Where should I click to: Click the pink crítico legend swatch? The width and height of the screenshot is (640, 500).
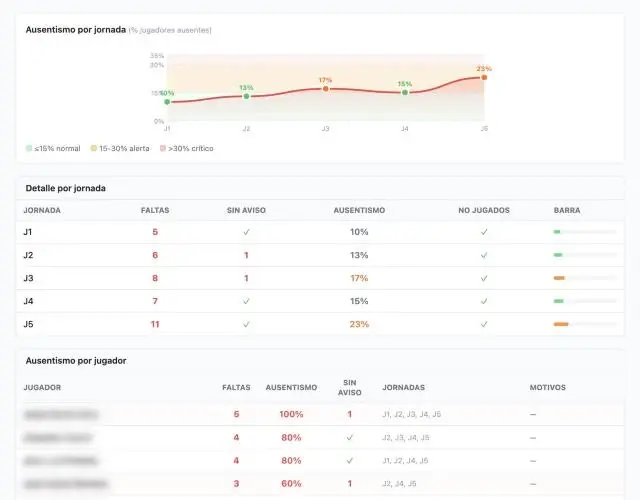[x=163, y=148]
